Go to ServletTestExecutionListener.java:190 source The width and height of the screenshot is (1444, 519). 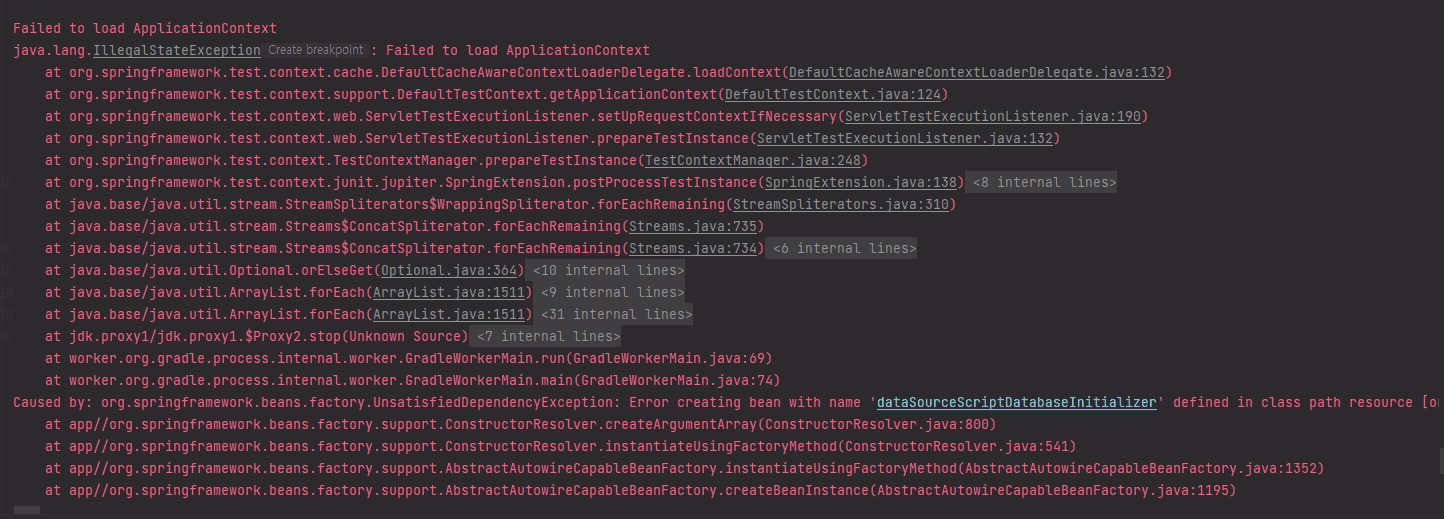(991, 116)
